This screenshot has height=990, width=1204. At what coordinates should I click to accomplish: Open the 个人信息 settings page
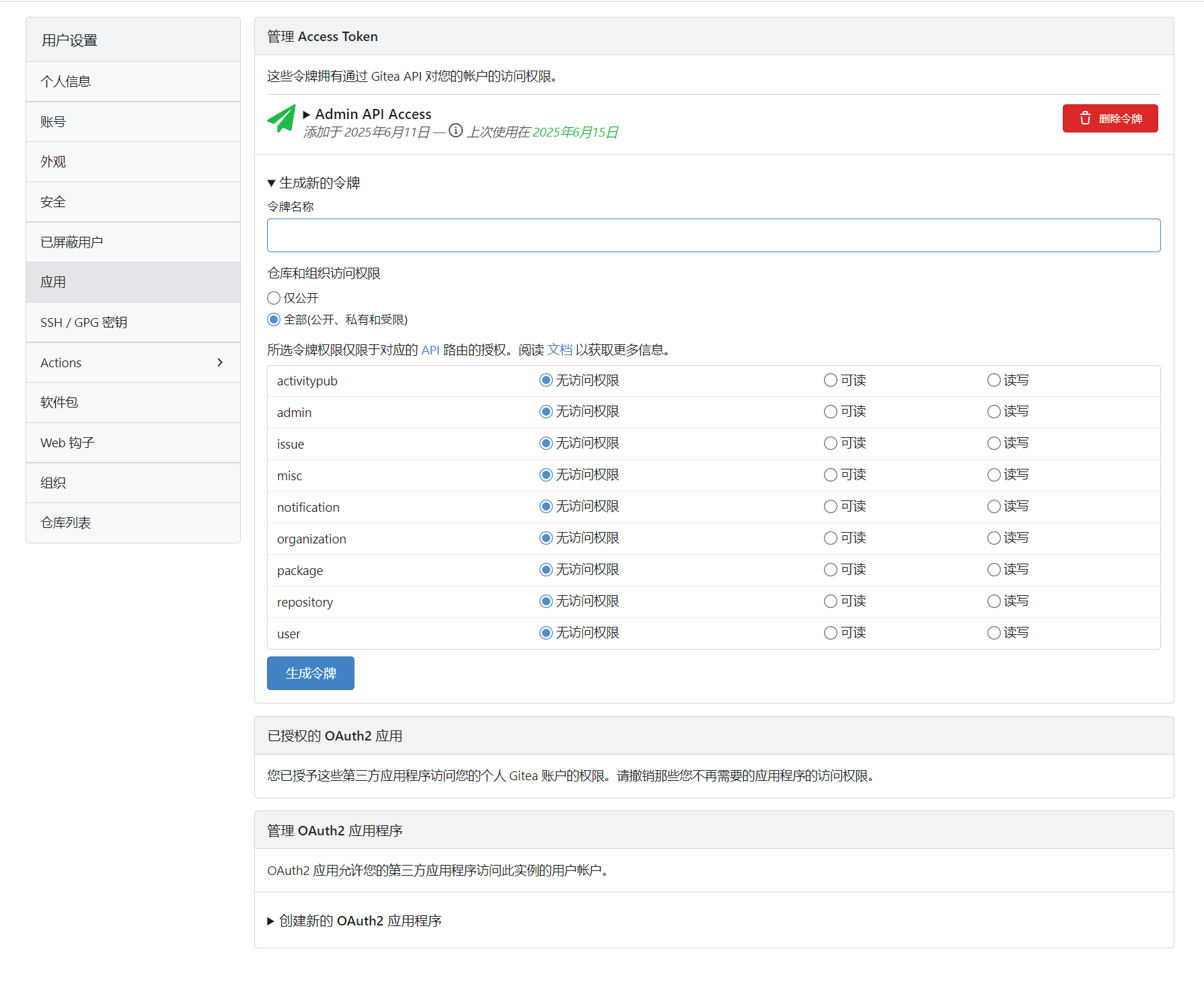tap(65, 81)
